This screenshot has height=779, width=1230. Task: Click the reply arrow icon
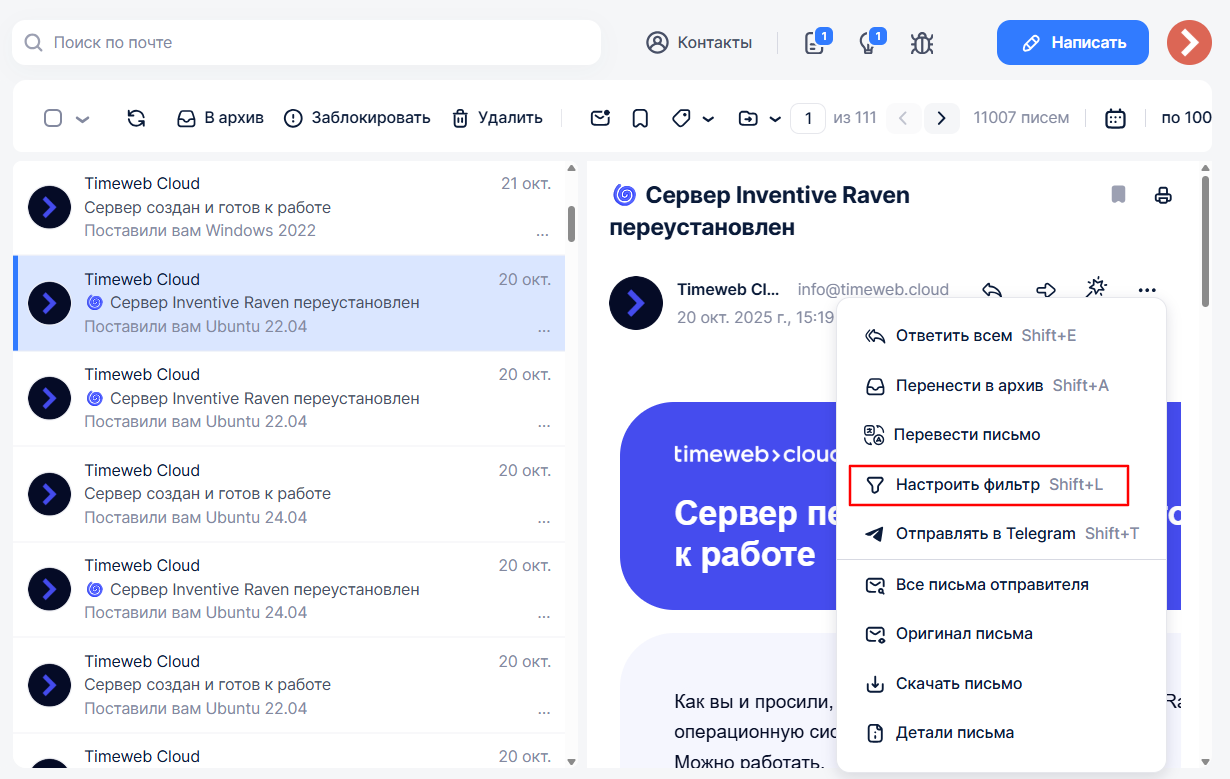(x=992, y=290)
